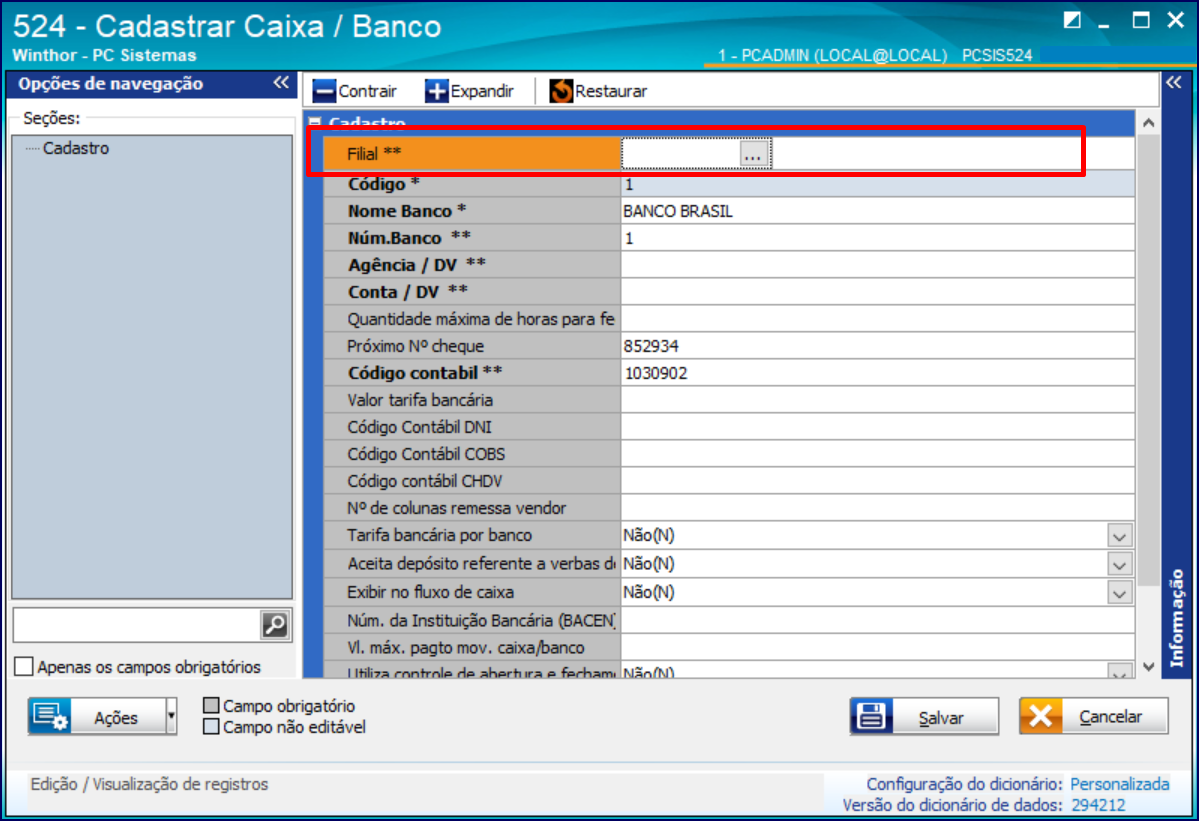The width and height of the screenshot is (1199, 821).
Task: Click the Código Contábil DNI field
Action: (x=878, y=427)
